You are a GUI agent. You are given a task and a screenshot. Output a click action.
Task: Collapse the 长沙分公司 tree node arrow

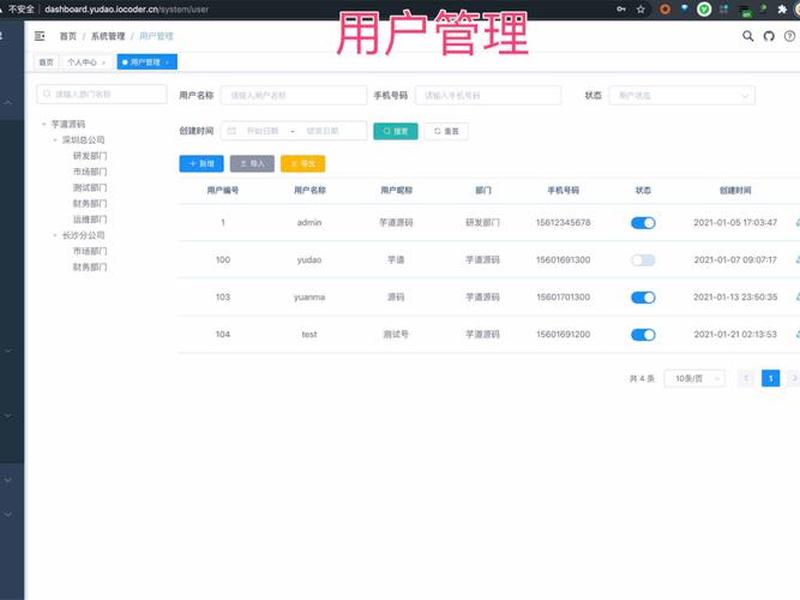click(55, 235)
